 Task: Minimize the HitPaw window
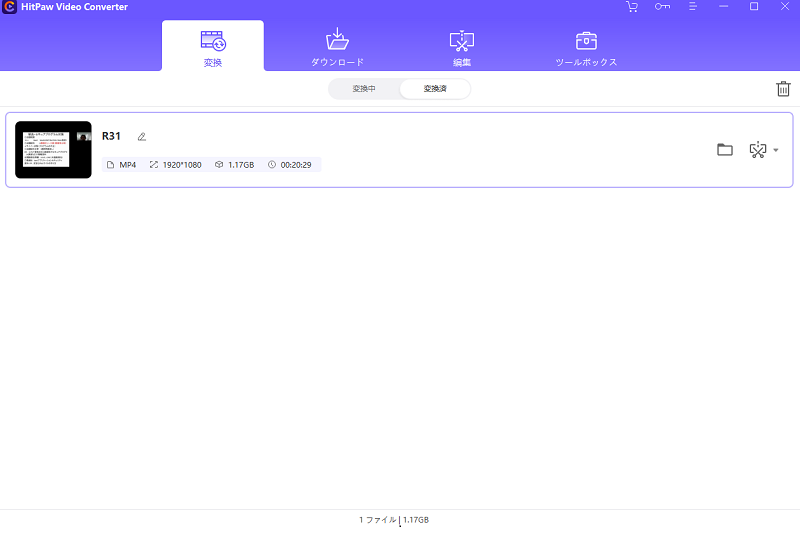(x=723, y=7)
